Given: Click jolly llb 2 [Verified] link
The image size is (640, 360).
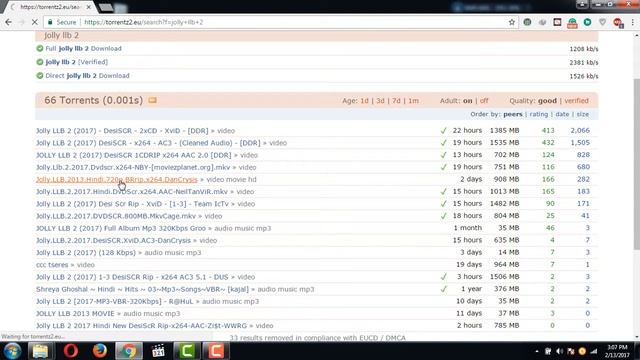Looking at the screenshot, I should [x=76, y=62].
